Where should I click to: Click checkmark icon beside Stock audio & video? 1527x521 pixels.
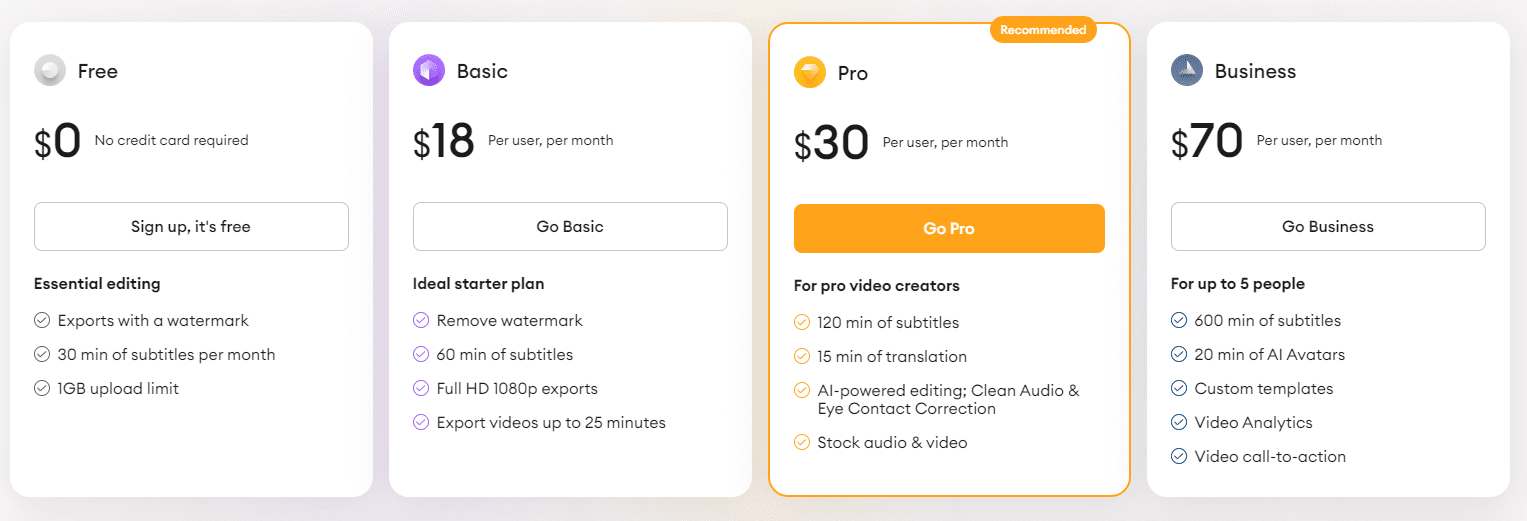(x=802, y=442)
